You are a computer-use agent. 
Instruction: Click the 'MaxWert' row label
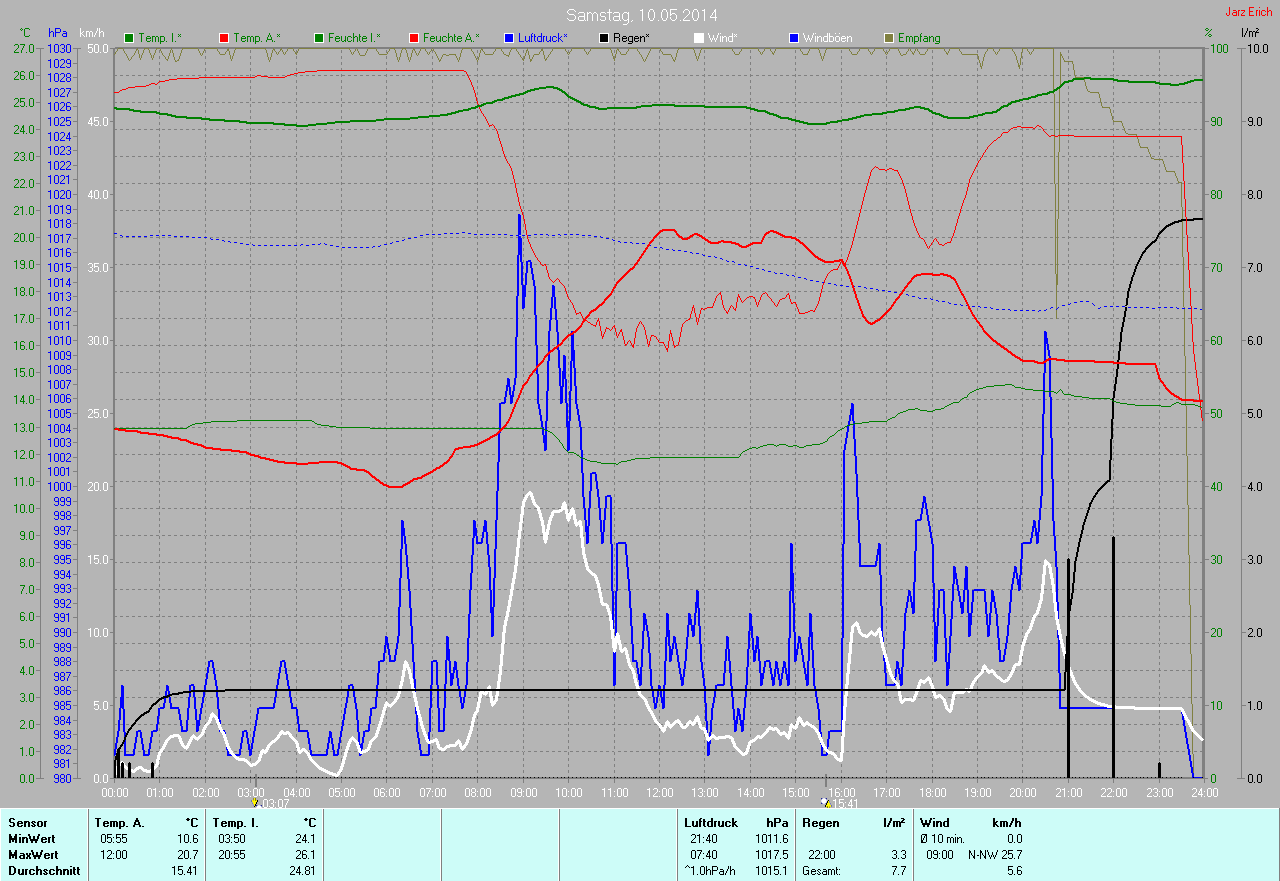coord(32,855)
